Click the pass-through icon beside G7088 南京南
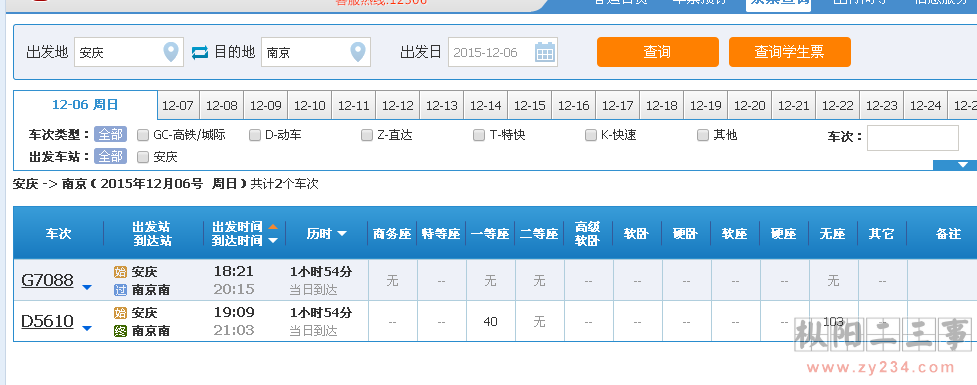 tap(120, 290)
